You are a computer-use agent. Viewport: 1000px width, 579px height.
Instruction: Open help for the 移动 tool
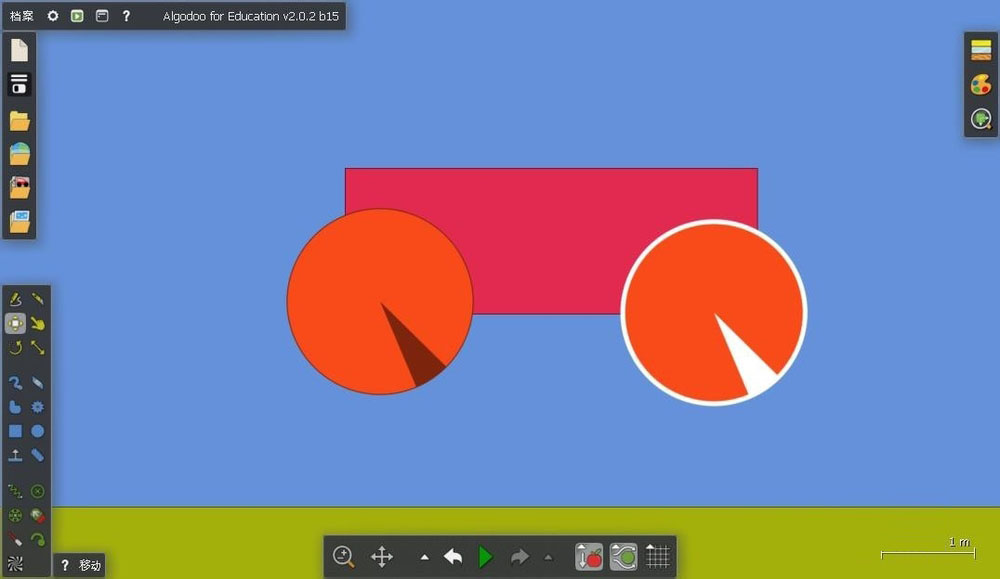[64, 565]
